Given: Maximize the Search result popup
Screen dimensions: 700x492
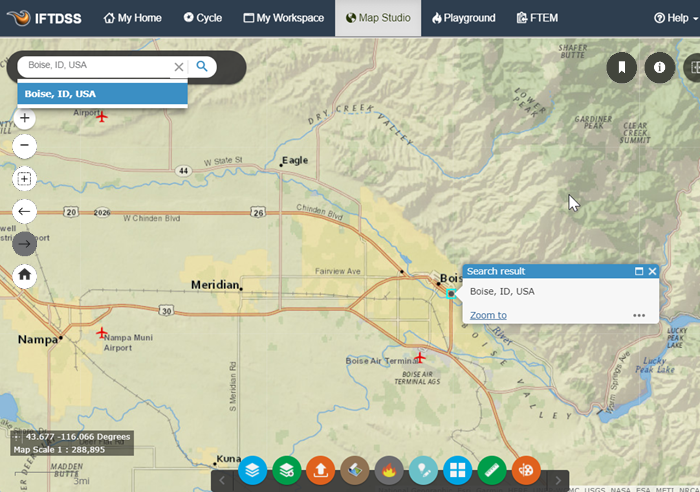Looking at the screenshot, I should tap(639, 271).
